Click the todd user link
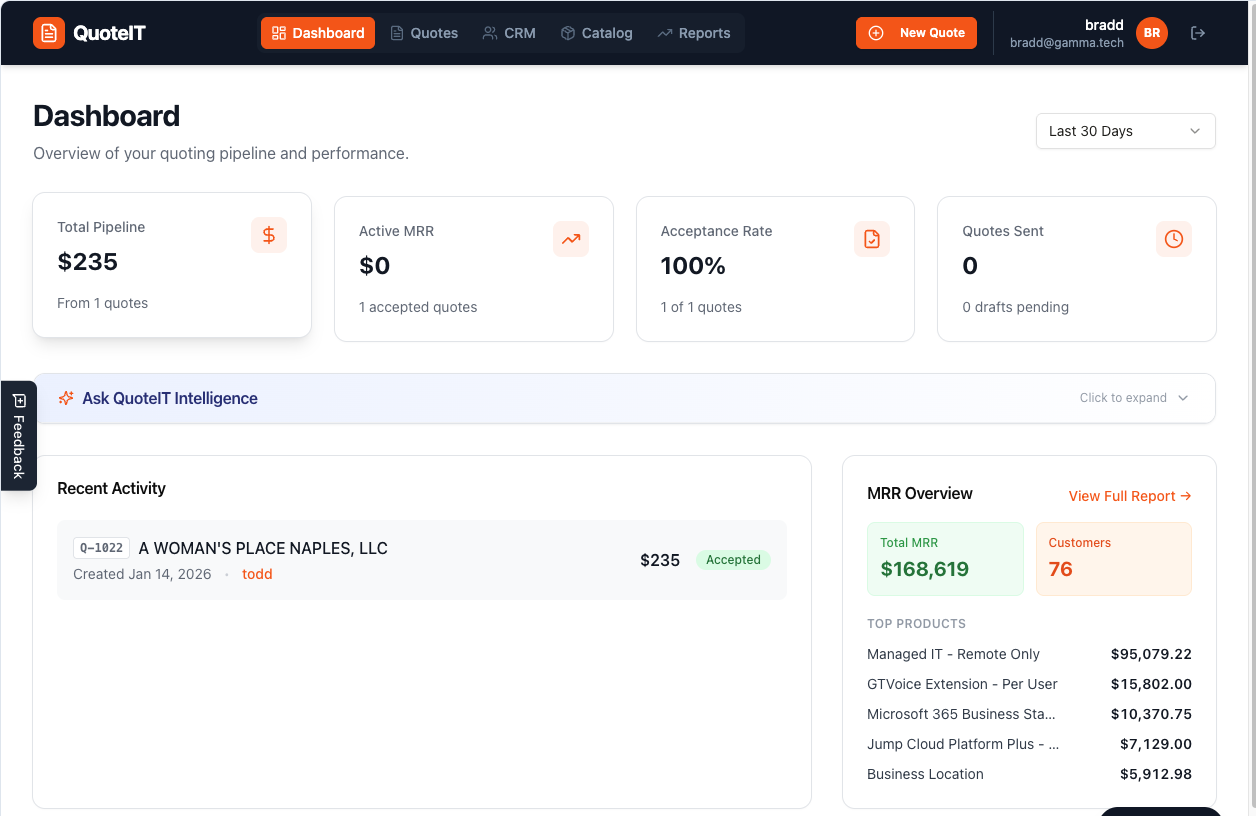Image resolution: width=1256 pixels, height=816 pixels. (257, 574)
